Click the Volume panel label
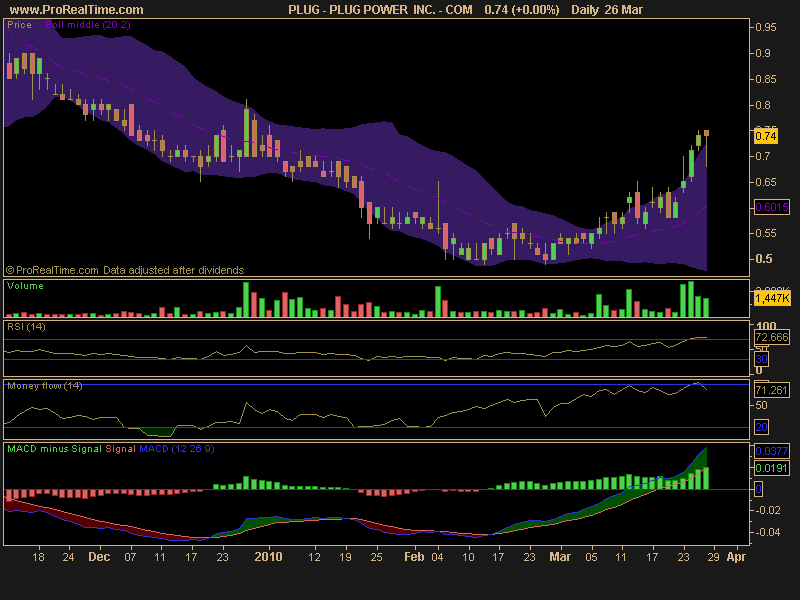 coord(25,286)
